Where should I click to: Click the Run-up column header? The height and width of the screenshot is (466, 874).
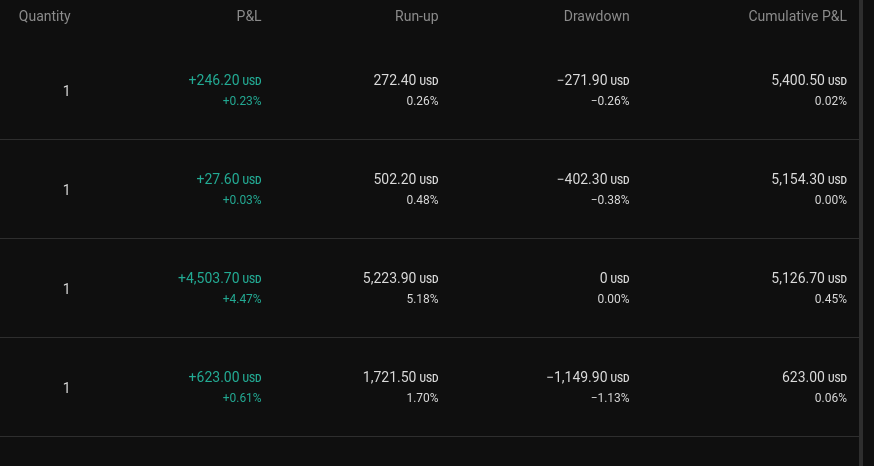click(416, 16)
